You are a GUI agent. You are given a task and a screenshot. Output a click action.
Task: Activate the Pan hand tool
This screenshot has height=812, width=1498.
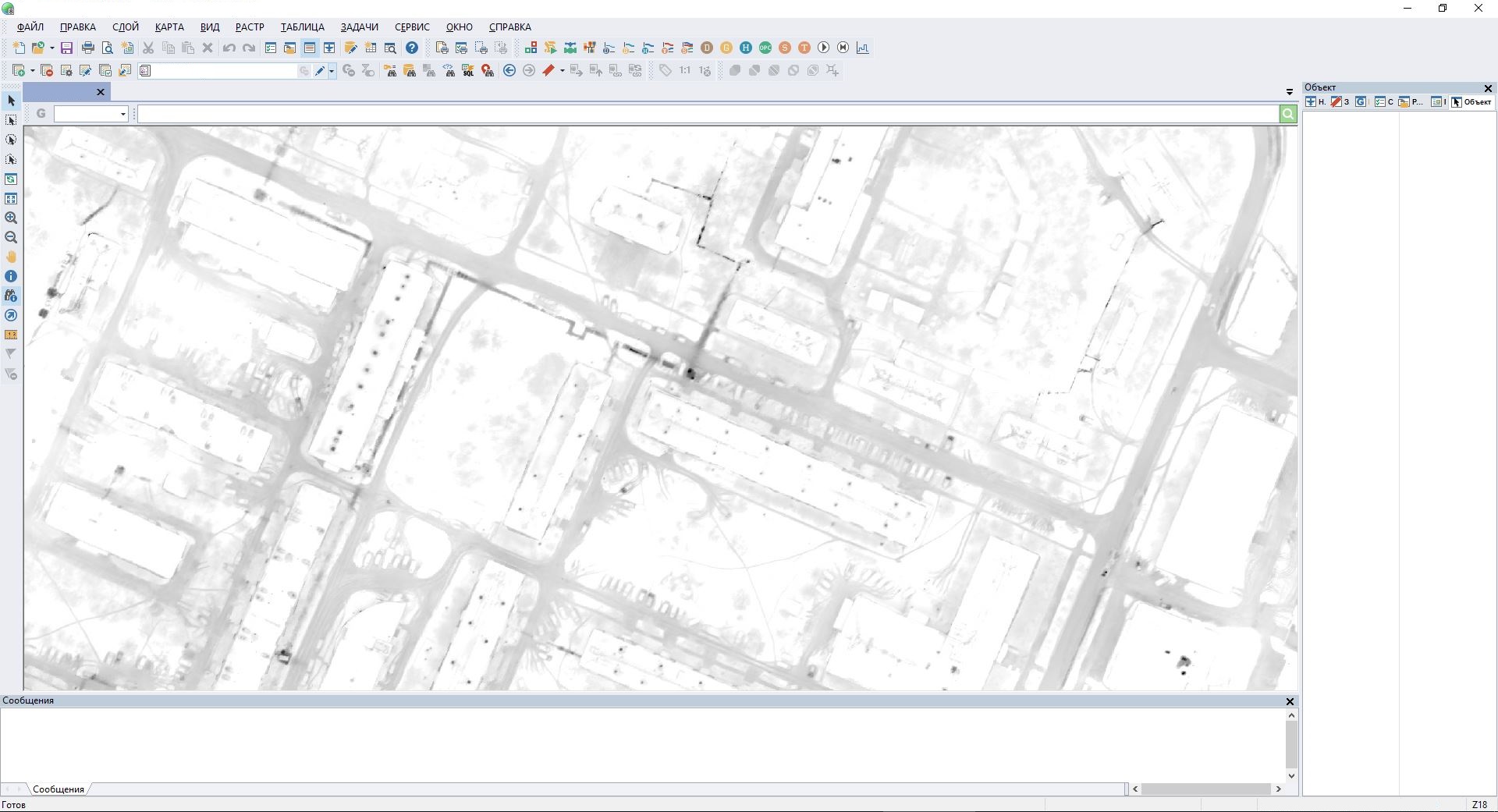(x=11, y=257)
